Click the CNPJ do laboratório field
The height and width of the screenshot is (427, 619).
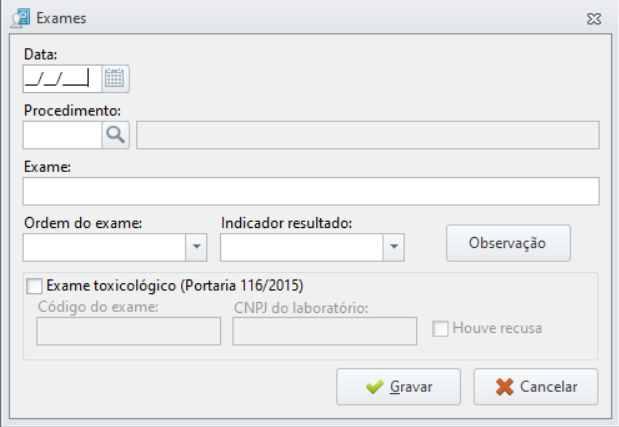325,331
